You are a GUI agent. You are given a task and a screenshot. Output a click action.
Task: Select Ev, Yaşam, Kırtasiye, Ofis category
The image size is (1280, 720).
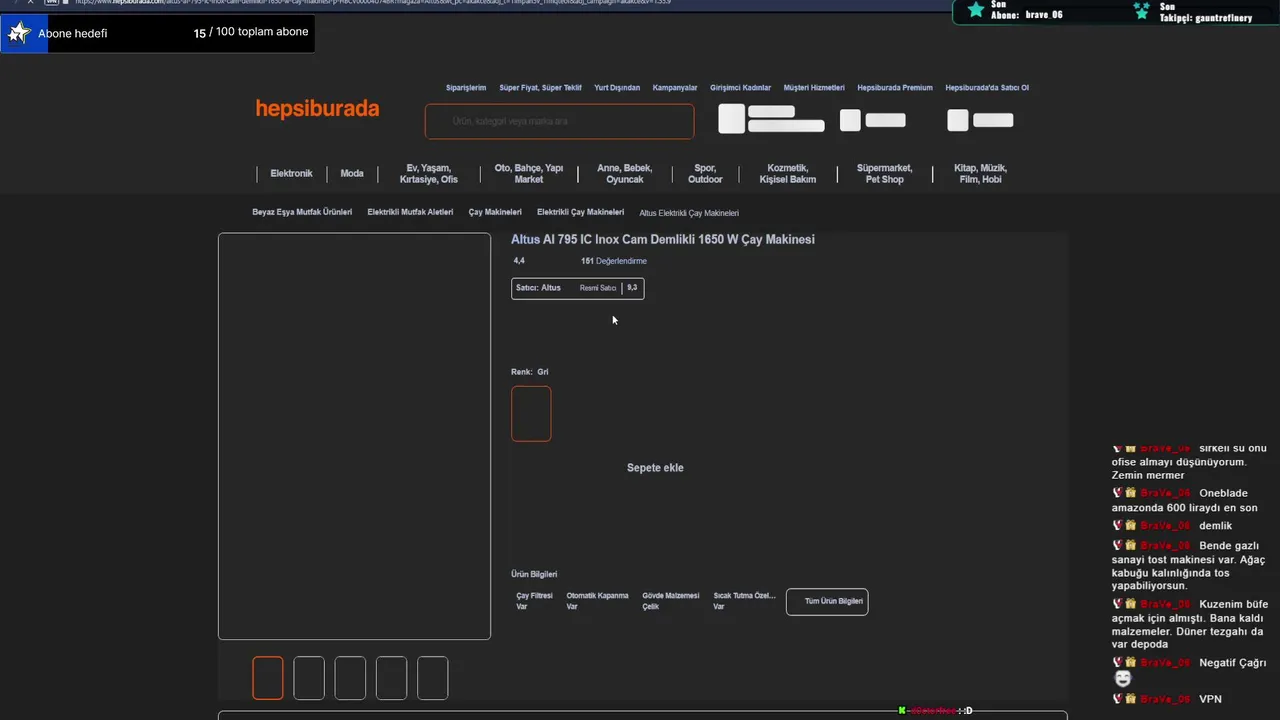tap(429, 174)
